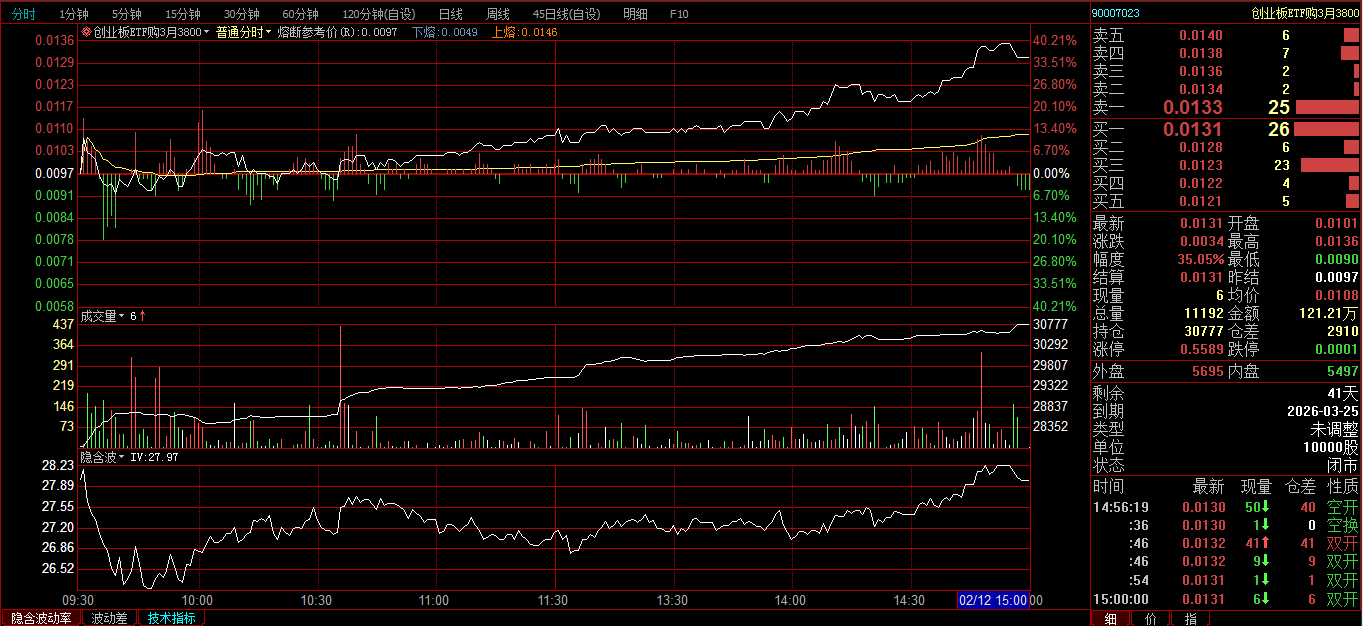Select the 5分钟 chart period

126,14
